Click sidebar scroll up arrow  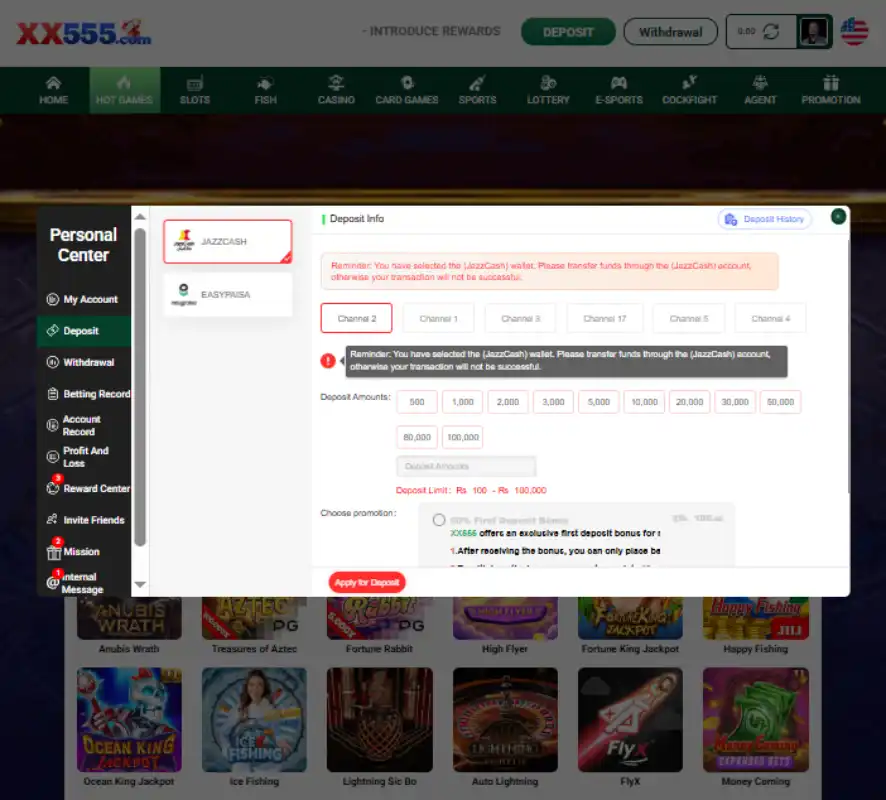tap(140, 217)
